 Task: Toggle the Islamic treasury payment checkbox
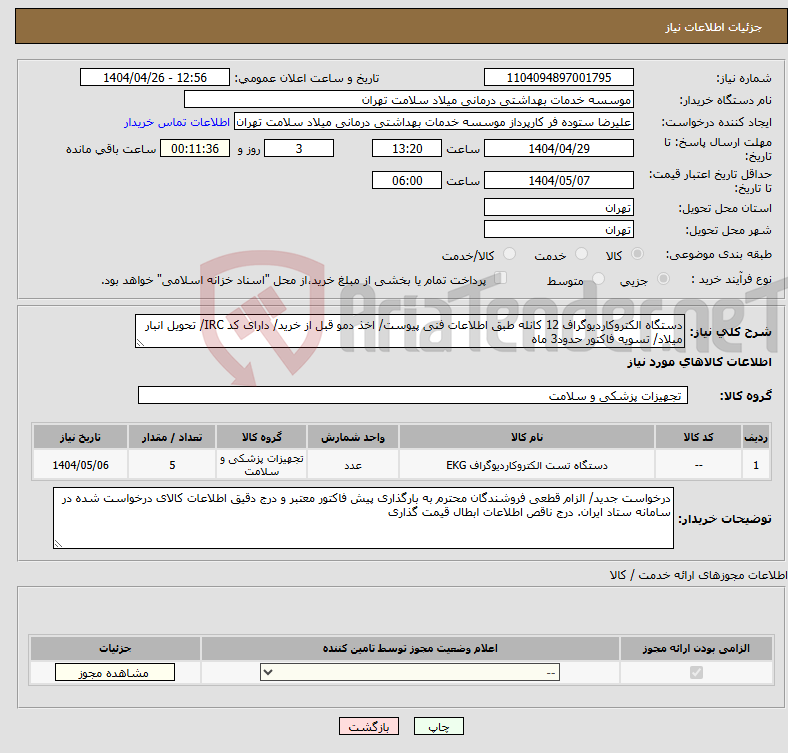[500, 278]
